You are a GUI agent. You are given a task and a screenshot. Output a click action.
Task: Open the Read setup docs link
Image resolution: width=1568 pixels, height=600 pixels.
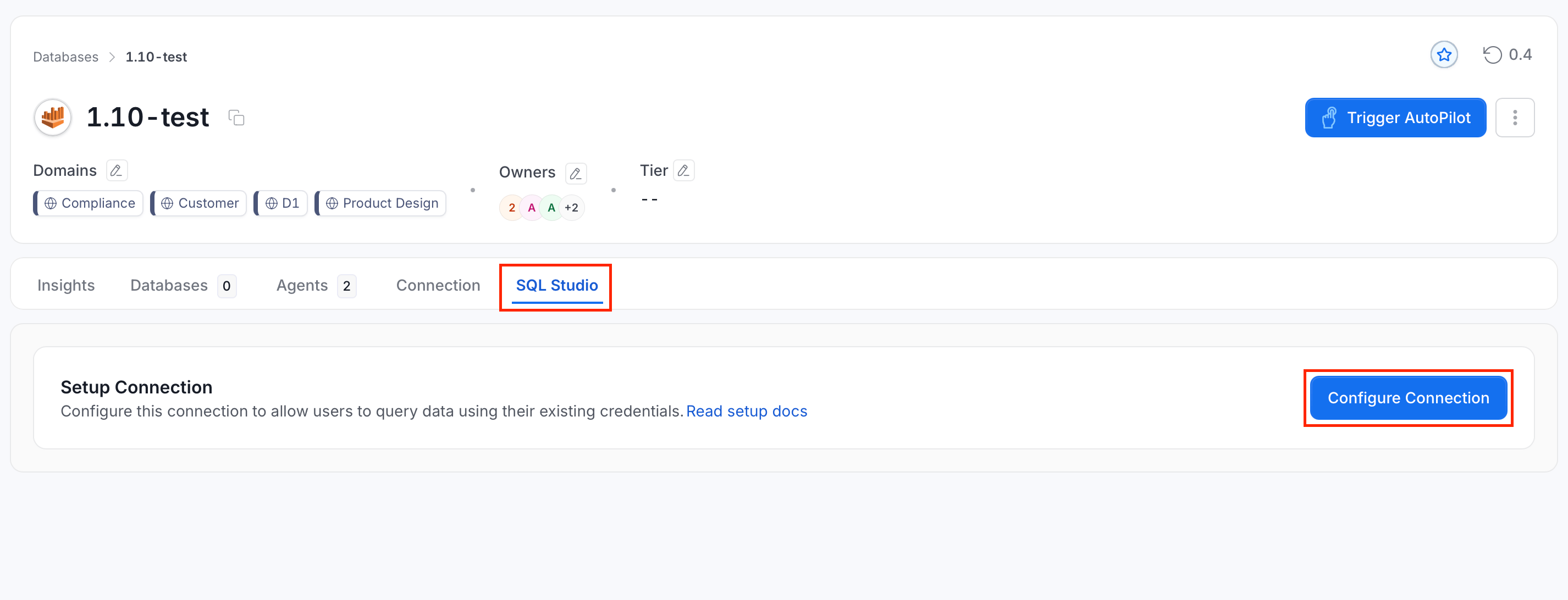(x=746, y=412)
